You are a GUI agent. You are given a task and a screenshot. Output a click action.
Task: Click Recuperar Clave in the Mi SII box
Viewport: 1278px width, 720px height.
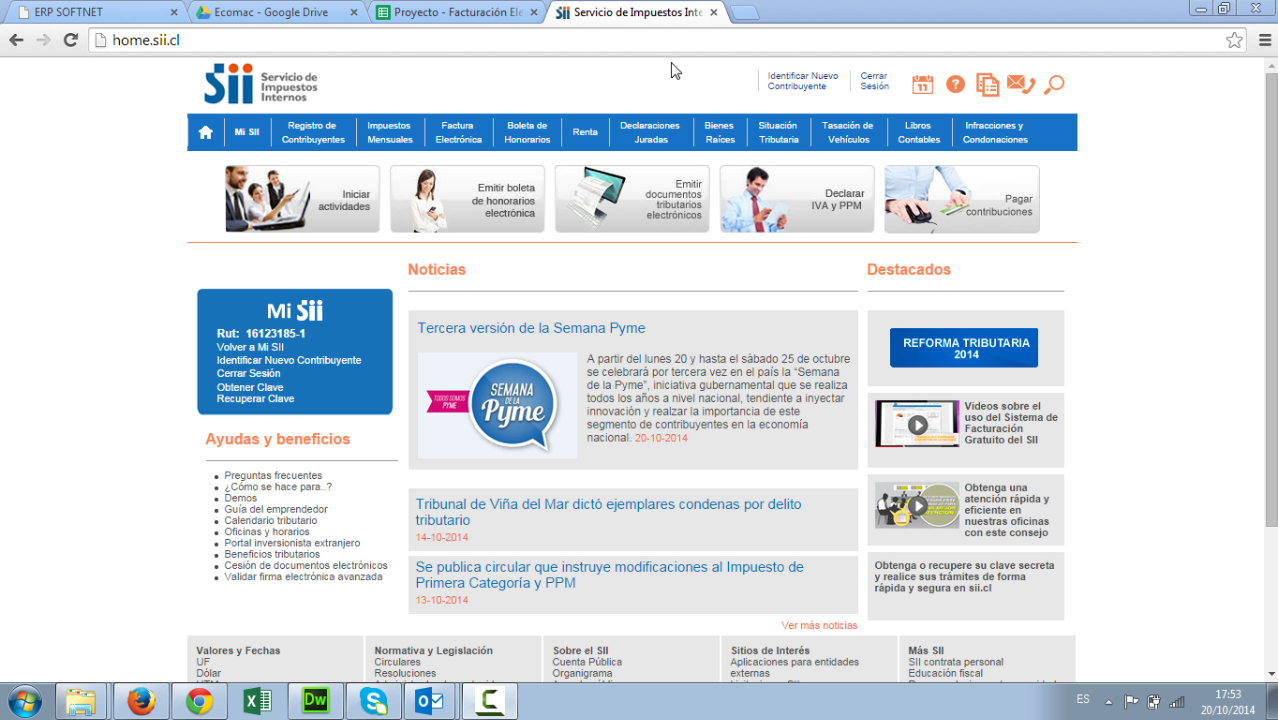point(255,398)
